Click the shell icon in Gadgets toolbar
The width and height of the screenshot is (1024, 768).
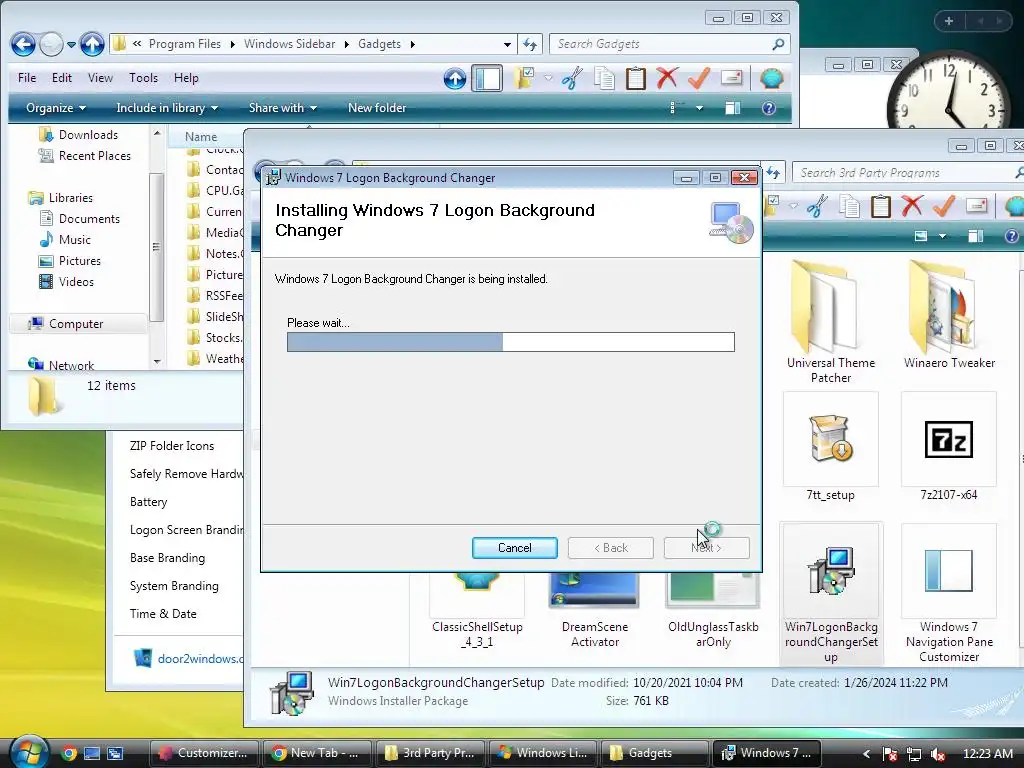click(771, 78)
